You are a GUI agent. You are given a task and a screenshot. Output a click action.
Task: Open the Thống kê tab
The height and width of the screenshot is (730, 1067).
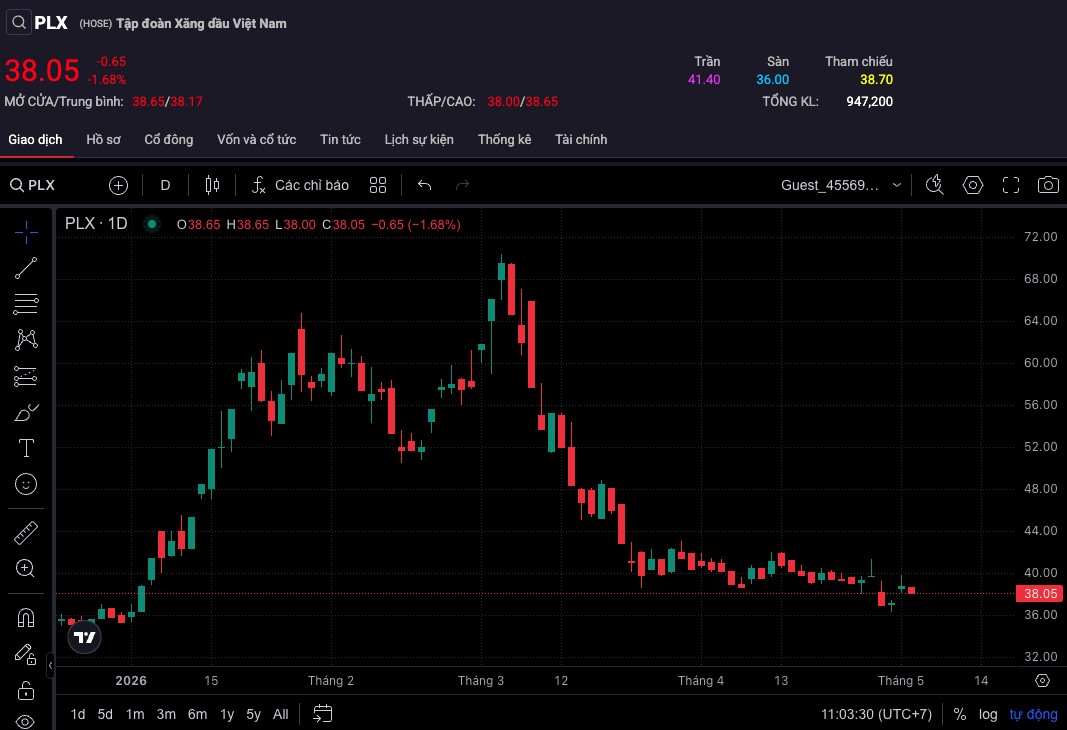click(x=504, y=139)
